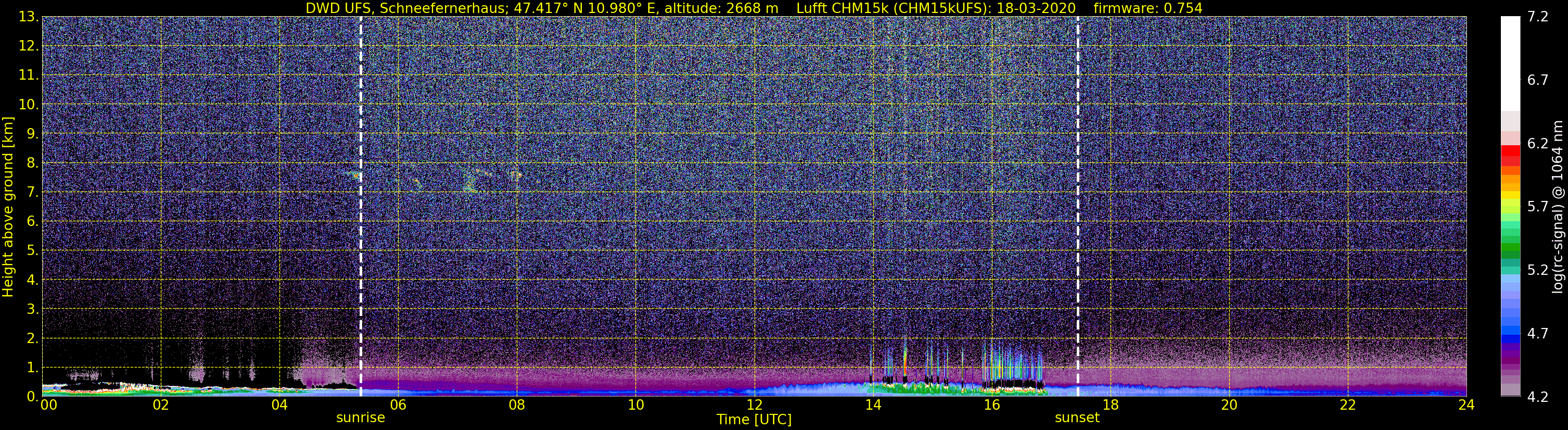Click the height axis tick '0.'
Image resolution: width=1568 pixels, height=430 pixels.
pyautogui.click(x=32, y=397)
